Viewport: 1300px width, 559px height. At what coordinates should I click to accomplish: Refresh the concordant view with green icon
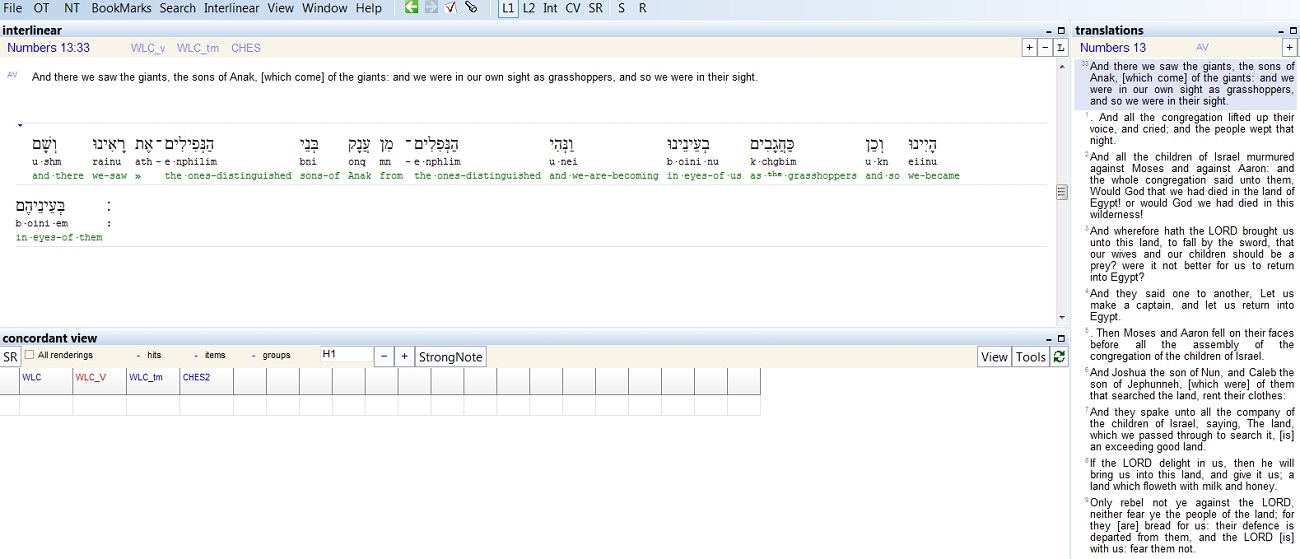click(1059, 357)
